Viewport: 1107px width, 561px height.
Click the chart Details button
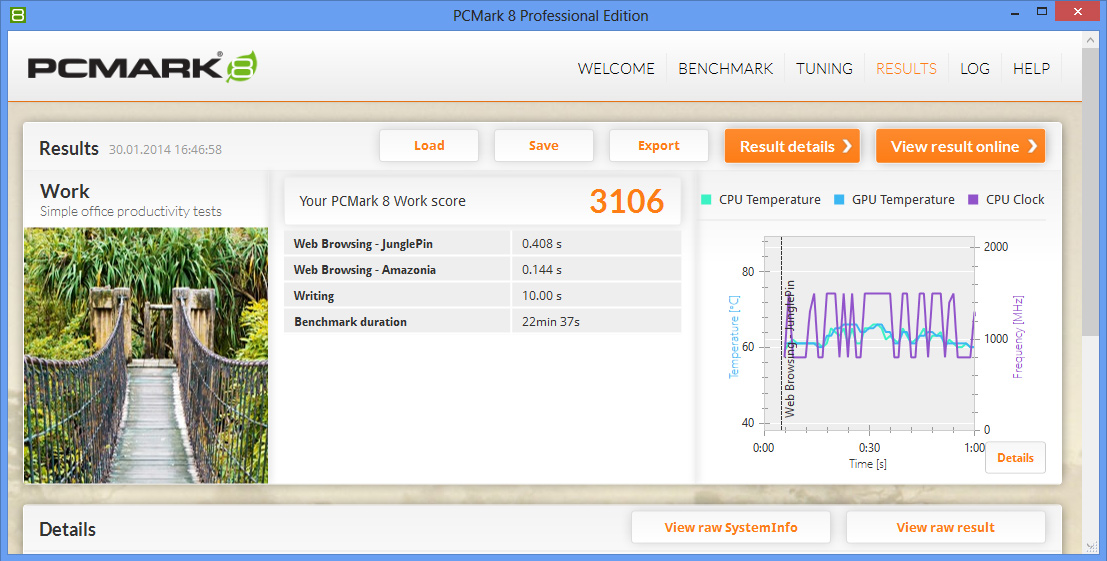pos(1015,457)
